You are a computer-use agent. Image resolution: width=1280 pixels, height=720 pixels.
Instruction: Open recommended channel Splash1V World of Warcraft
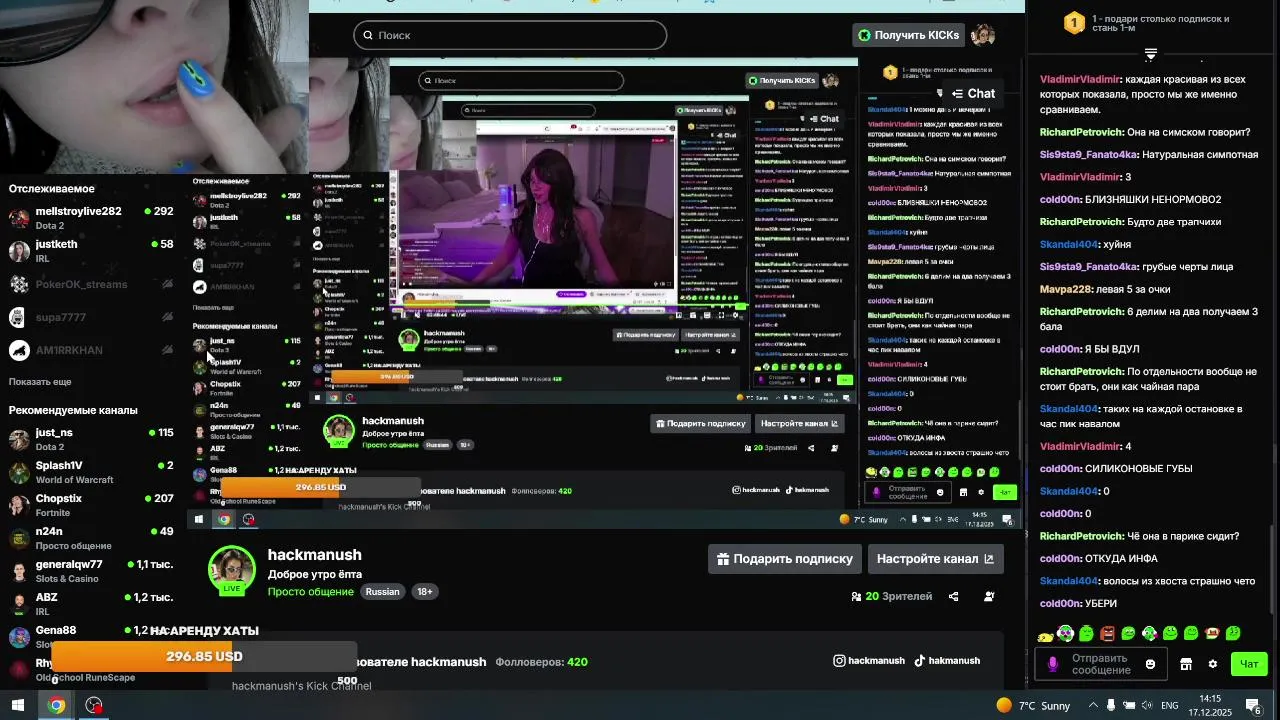click(91, 472)
